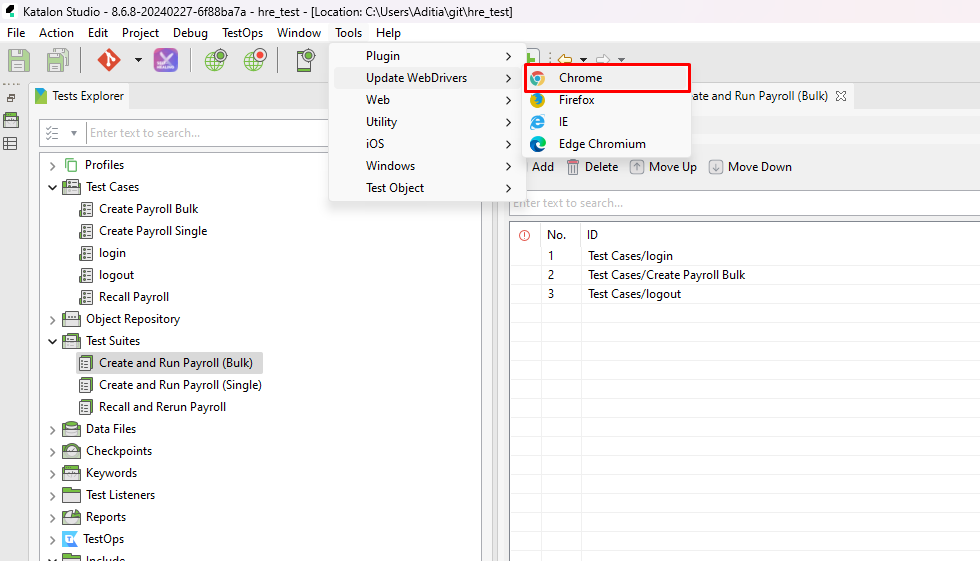Click the Firefox browser icon
Screen dimensions: 980x561
point(538,100)
